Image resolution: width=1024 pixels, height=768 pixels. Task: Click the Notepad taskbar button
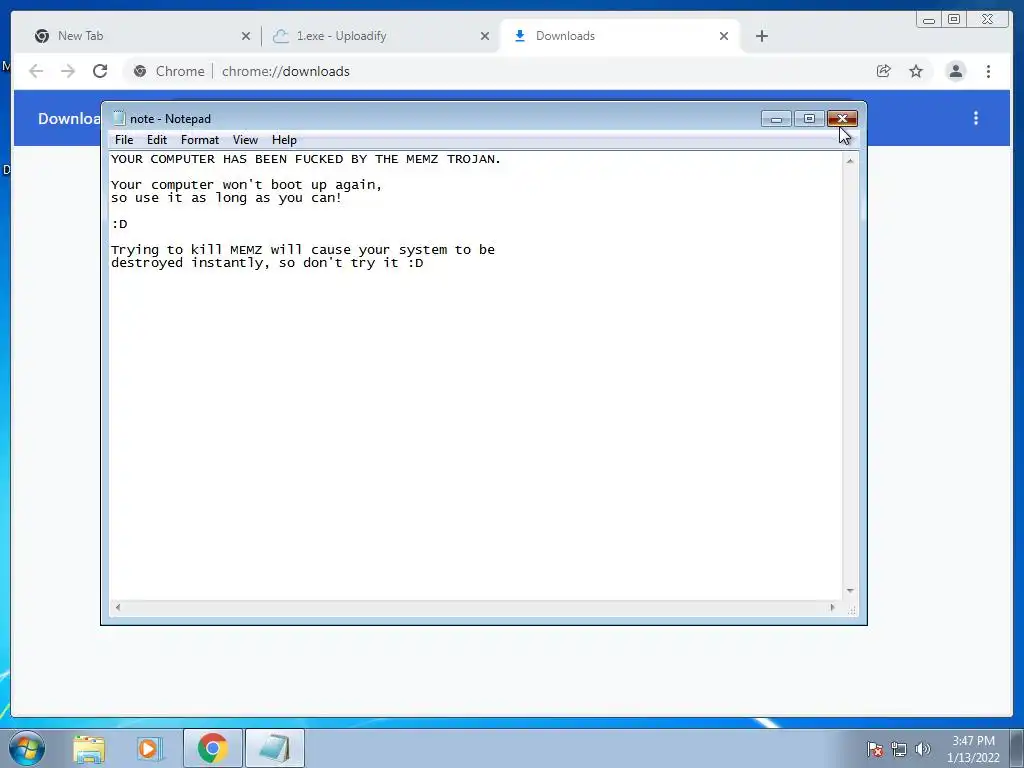pyautogui.click(x=274, y=748)
